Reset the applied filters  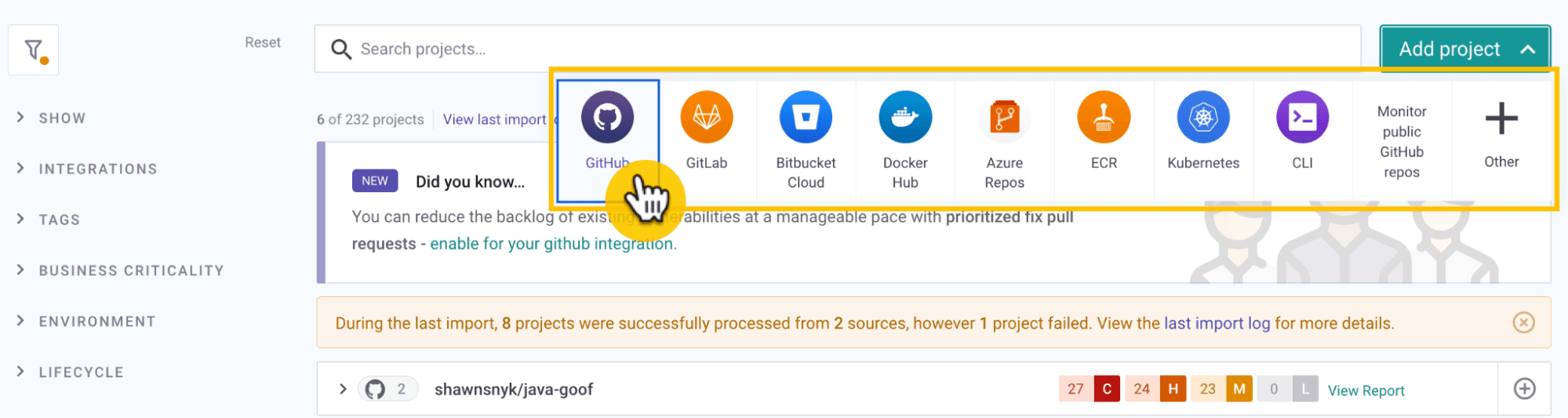pyautogui.click(x=263, y=42)
